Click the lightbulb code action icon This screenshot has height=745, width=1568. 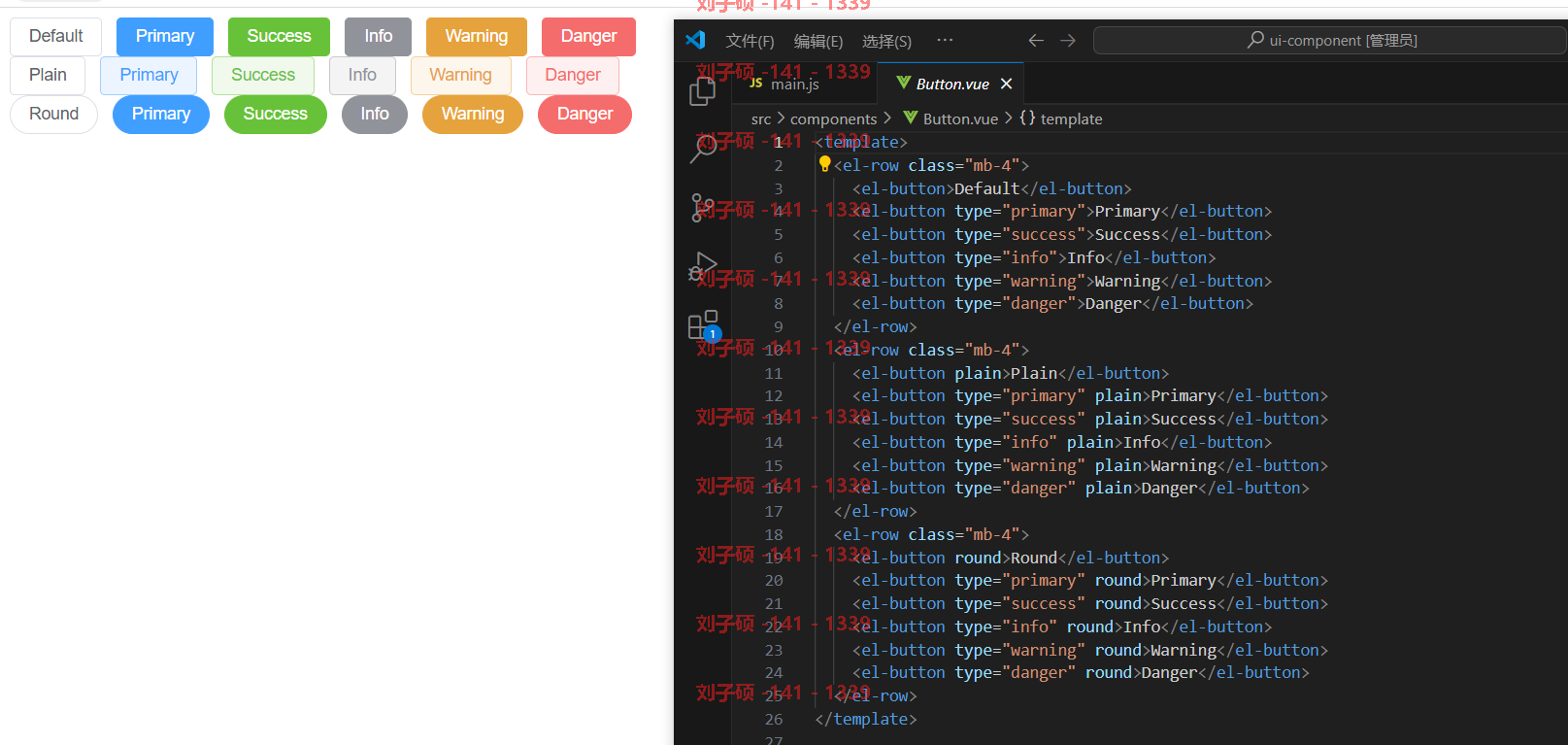point(824,163)
